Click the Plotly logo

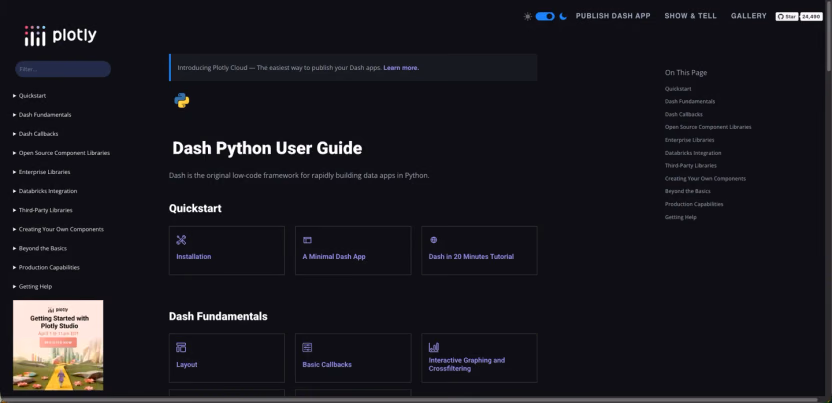coord(60,36)
